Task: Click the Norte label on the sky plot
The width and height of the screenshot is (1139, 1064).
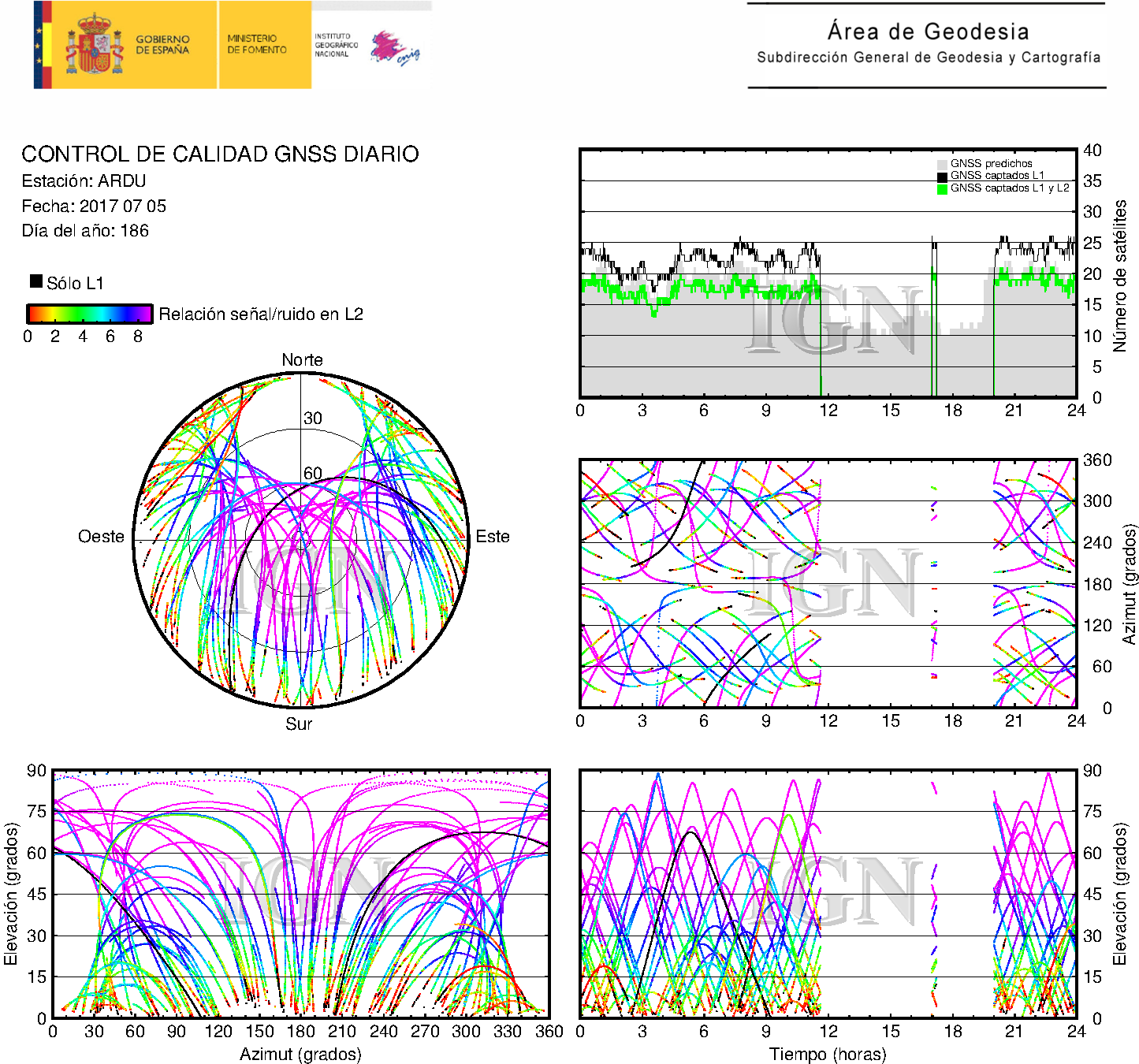Action: tap(302, 359)
